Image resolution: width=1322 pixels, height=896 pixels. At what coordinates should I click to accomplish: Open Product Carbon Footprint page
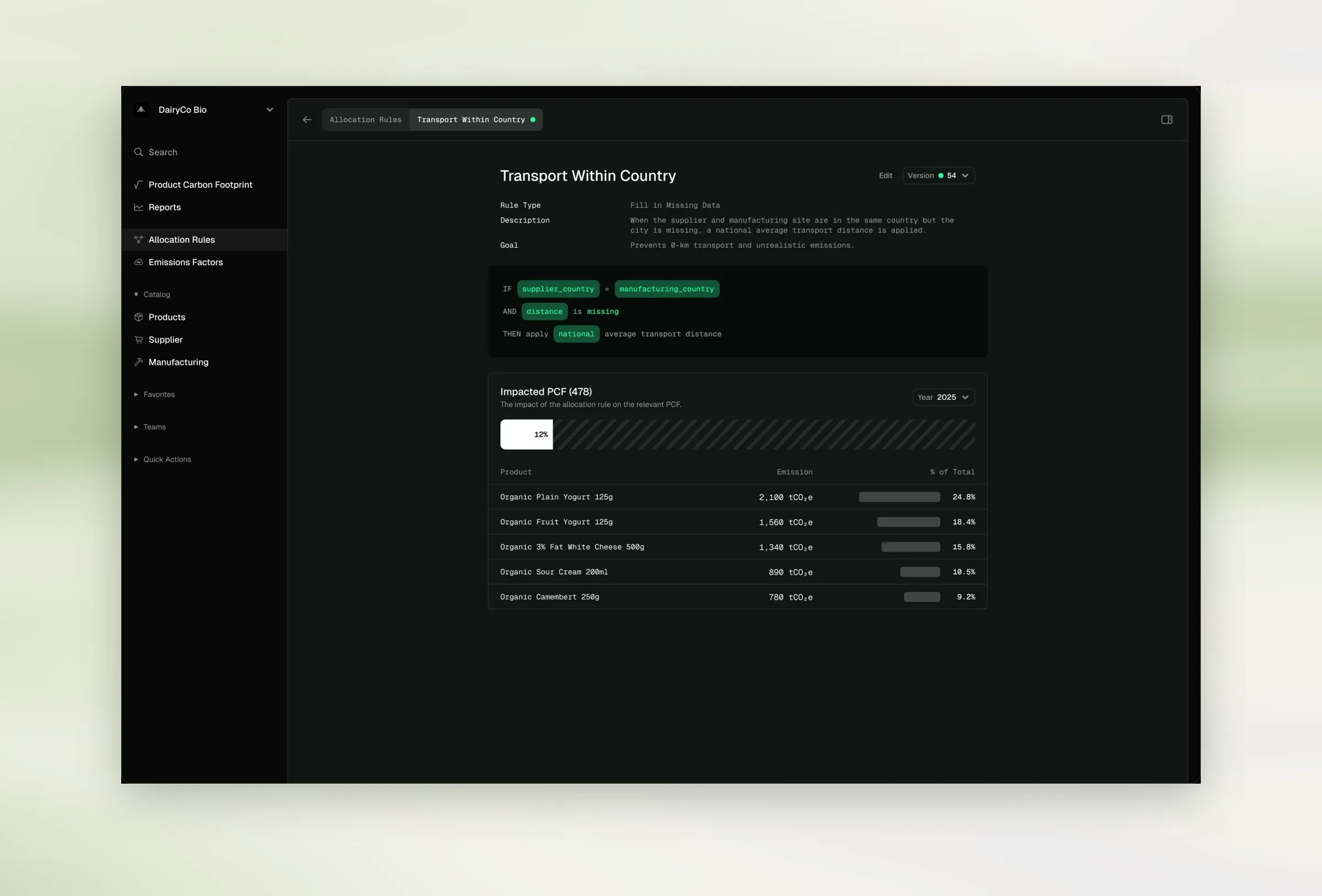tap(204, 184)
